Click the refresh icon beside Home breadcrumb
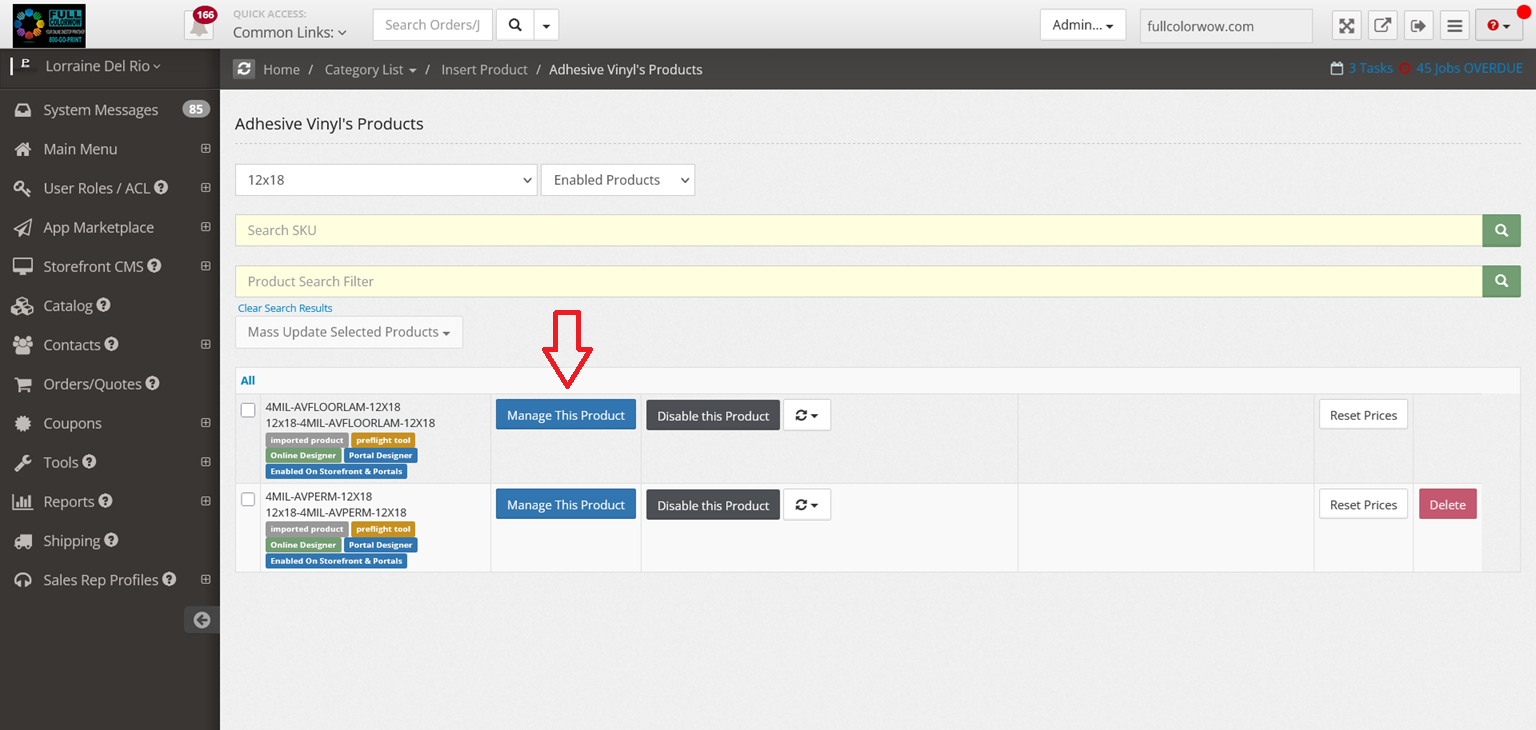Image resolution: width=1536 pixels, height=730 pixels. click(244, 69)
